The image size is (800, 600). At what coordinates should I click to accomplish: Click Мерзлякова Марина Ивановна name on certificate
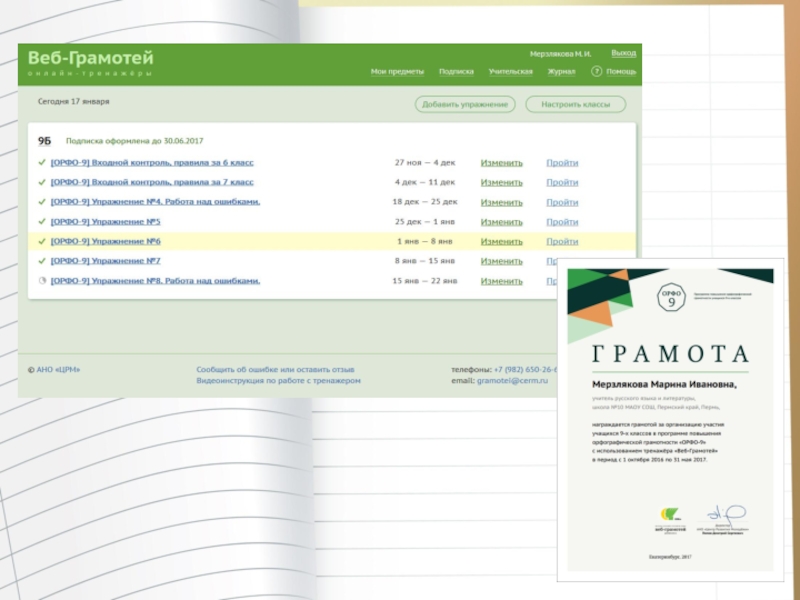(664, 385)
